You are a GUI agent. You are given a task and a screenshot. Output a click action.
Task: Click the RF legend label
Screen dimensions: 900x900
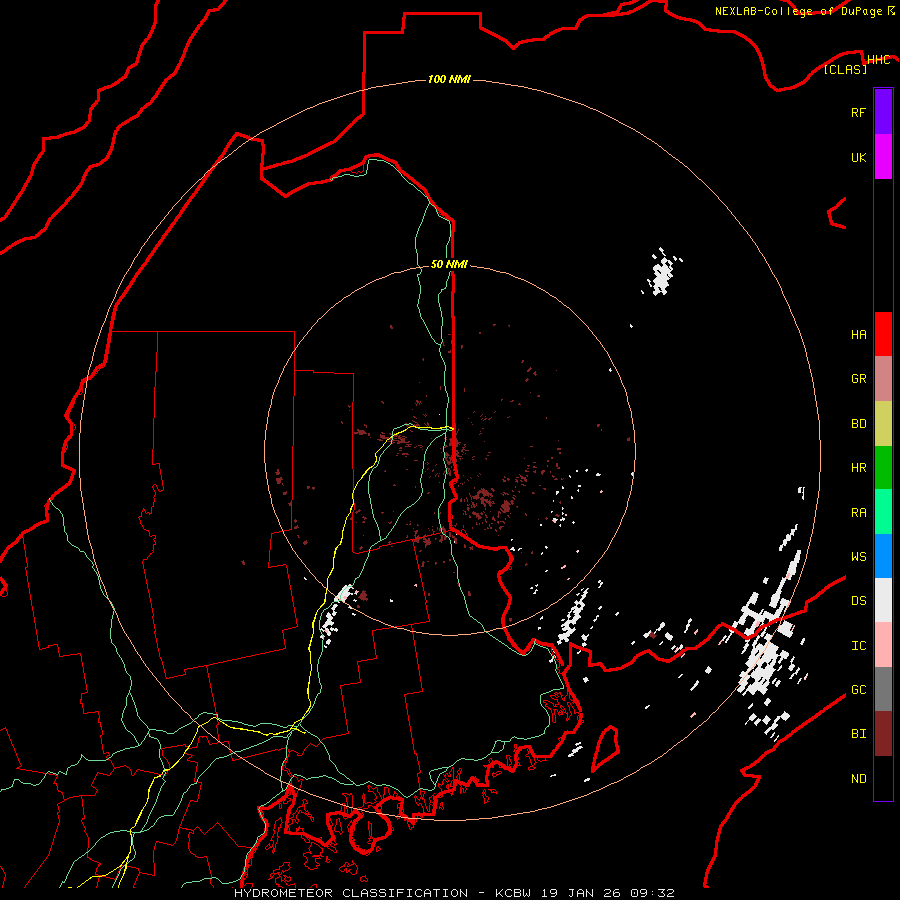pyautogui.click(x=858, y=112)
